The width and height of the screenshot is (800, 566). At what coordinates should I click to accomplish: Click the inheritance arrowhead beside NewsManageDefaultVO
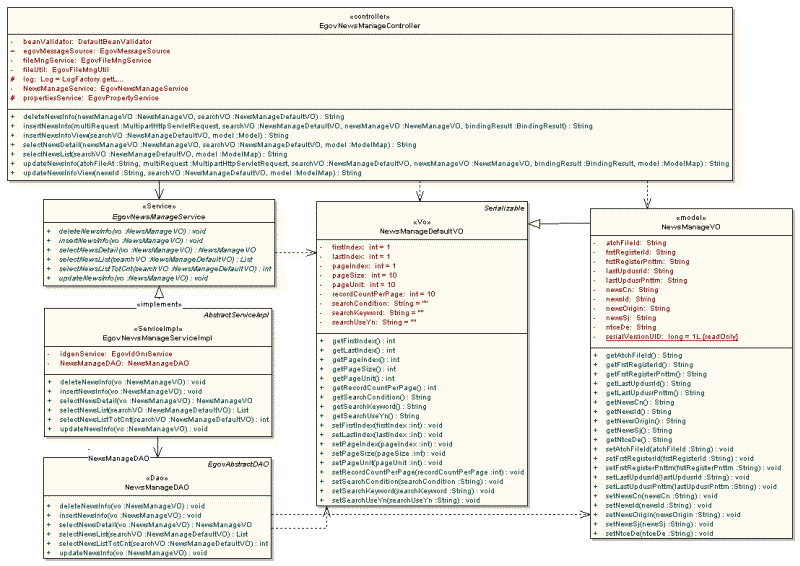[x=534, y=224]
